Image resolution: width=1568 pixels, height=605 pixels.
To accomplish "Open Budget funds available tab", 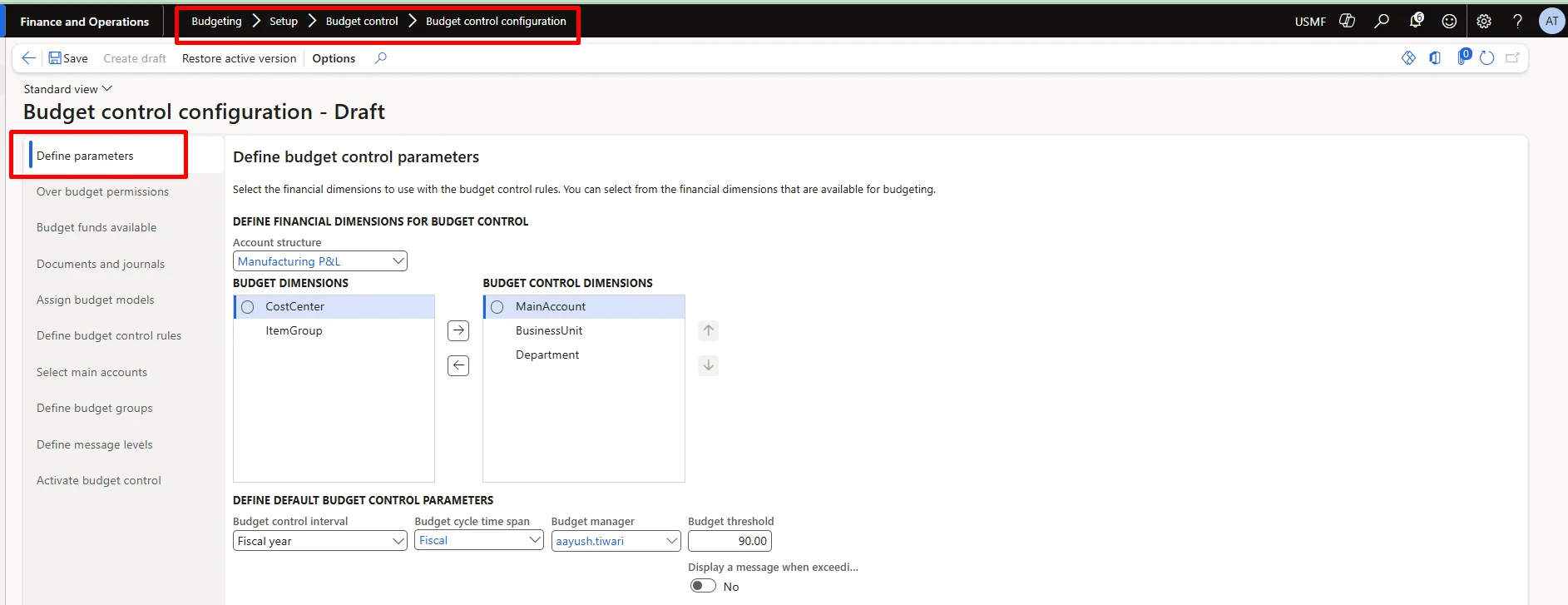I will (96, 227).
